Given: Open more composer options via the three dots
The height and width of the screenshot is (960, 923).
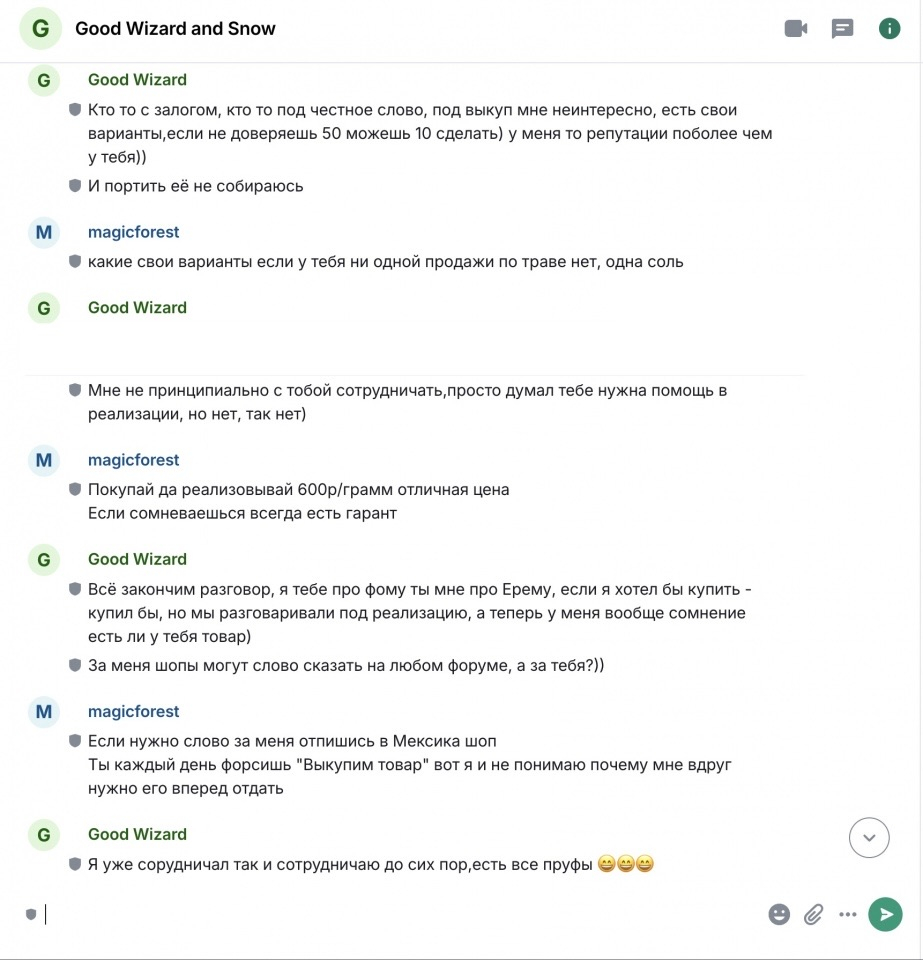Looking at the screenshot, I should tap(848, 914).
